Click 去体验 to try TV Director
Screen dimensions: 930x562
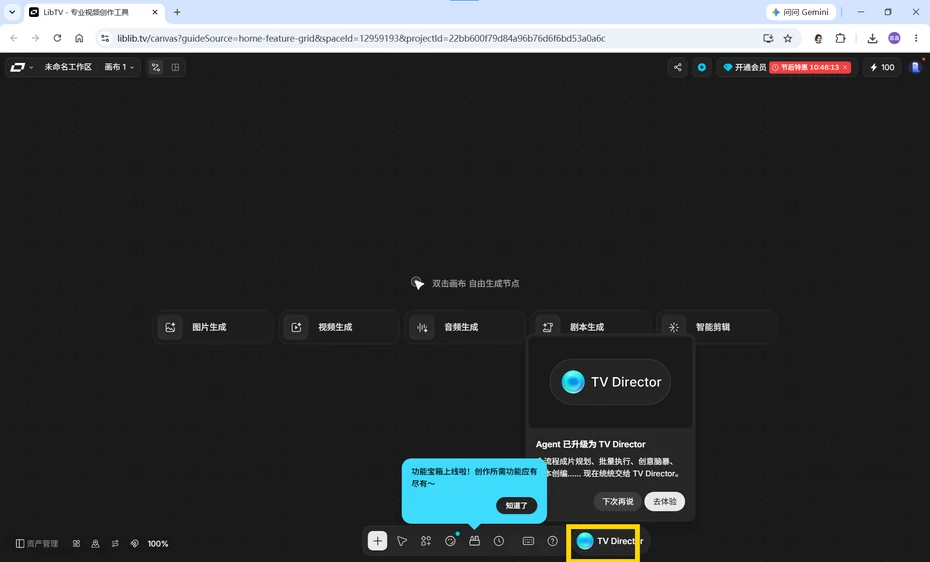[664, 502]
